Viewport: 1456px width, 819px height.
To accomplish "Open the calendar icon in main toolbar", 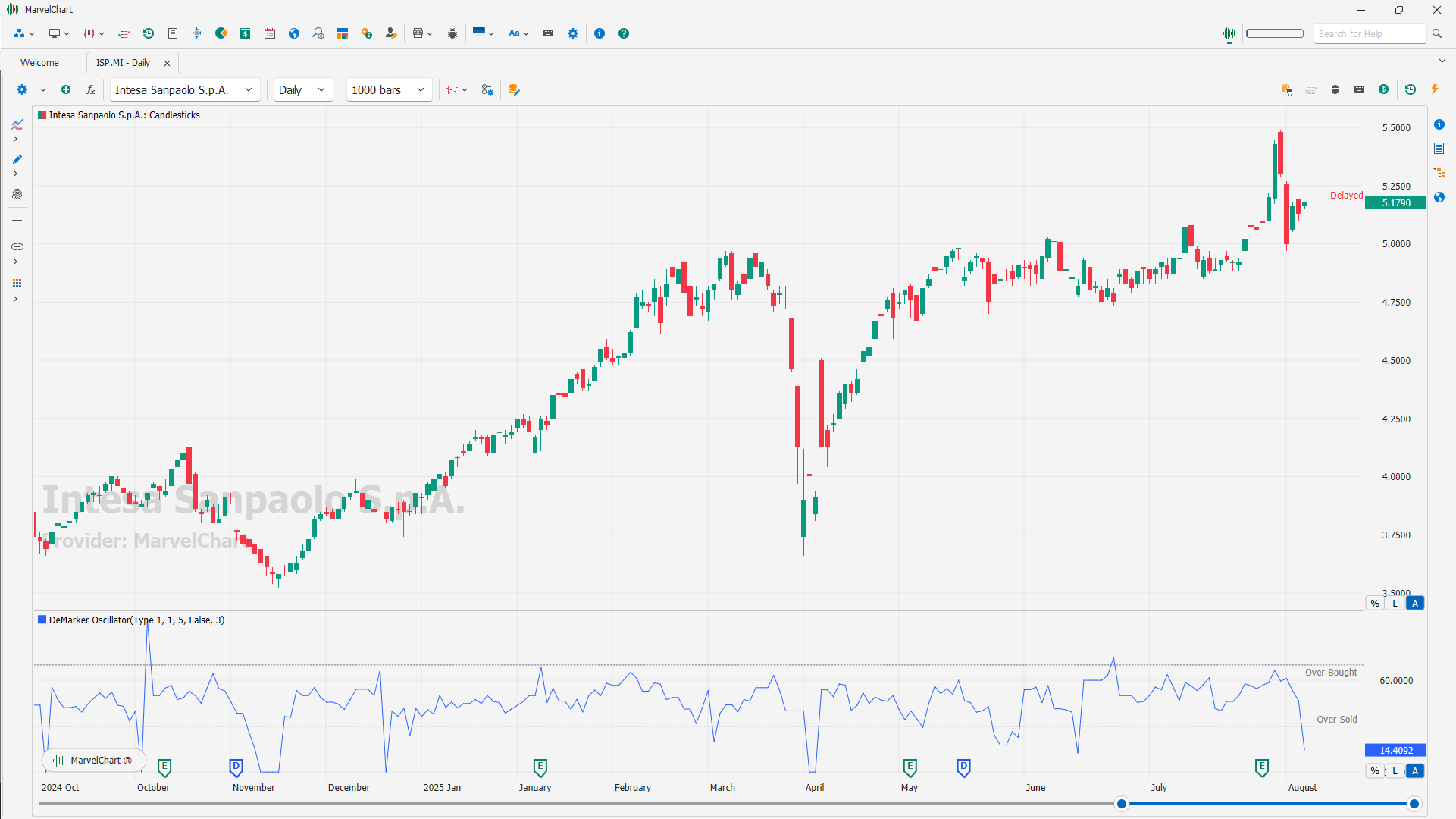I will [270, 33].
